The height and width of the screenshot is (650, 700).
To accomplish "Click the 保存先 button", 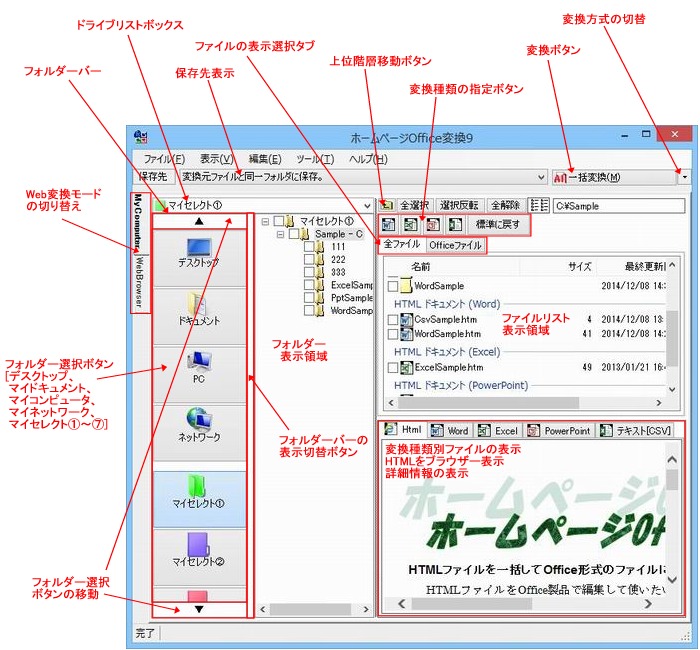I will pyautogui.click(x=154, y=177).
